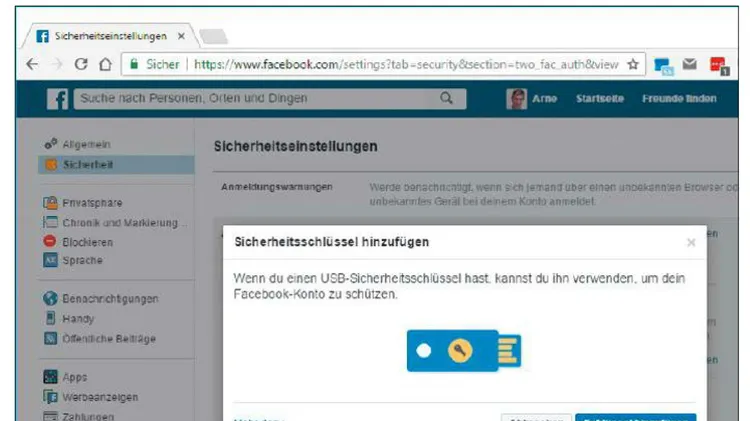Open the red extension icon with badge
This screenshot has width=750, height=421.
pos(719,66)
